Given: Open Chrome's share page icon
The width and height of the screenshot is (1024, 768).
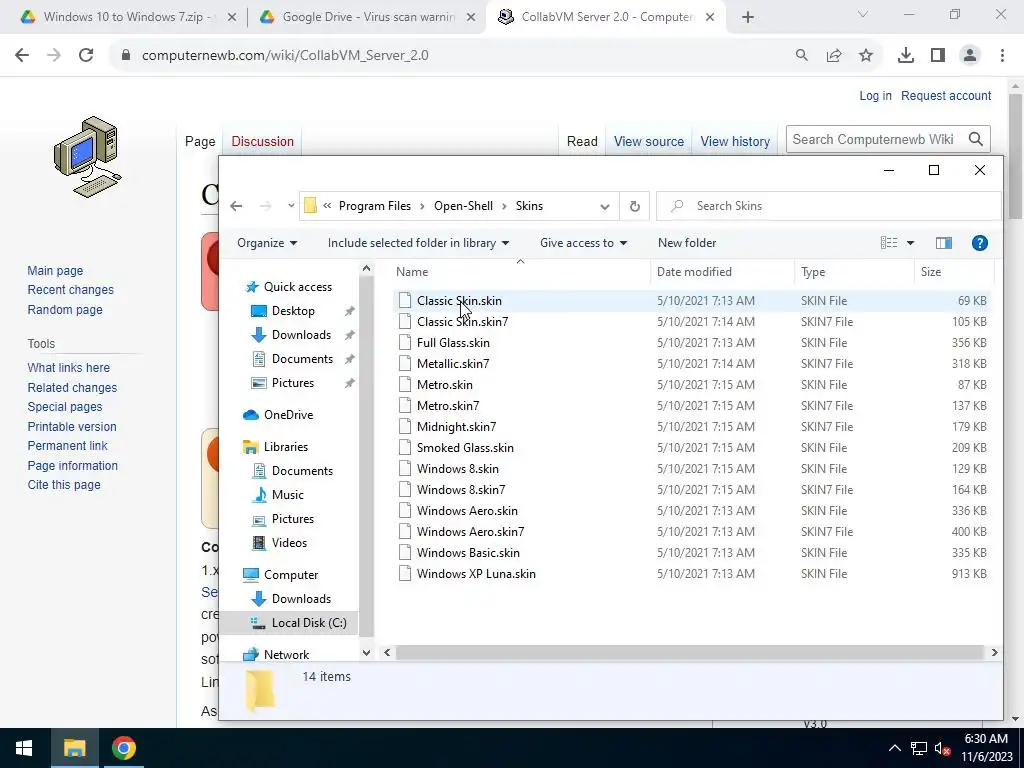Looking at the screenshot, I should 834,56.
